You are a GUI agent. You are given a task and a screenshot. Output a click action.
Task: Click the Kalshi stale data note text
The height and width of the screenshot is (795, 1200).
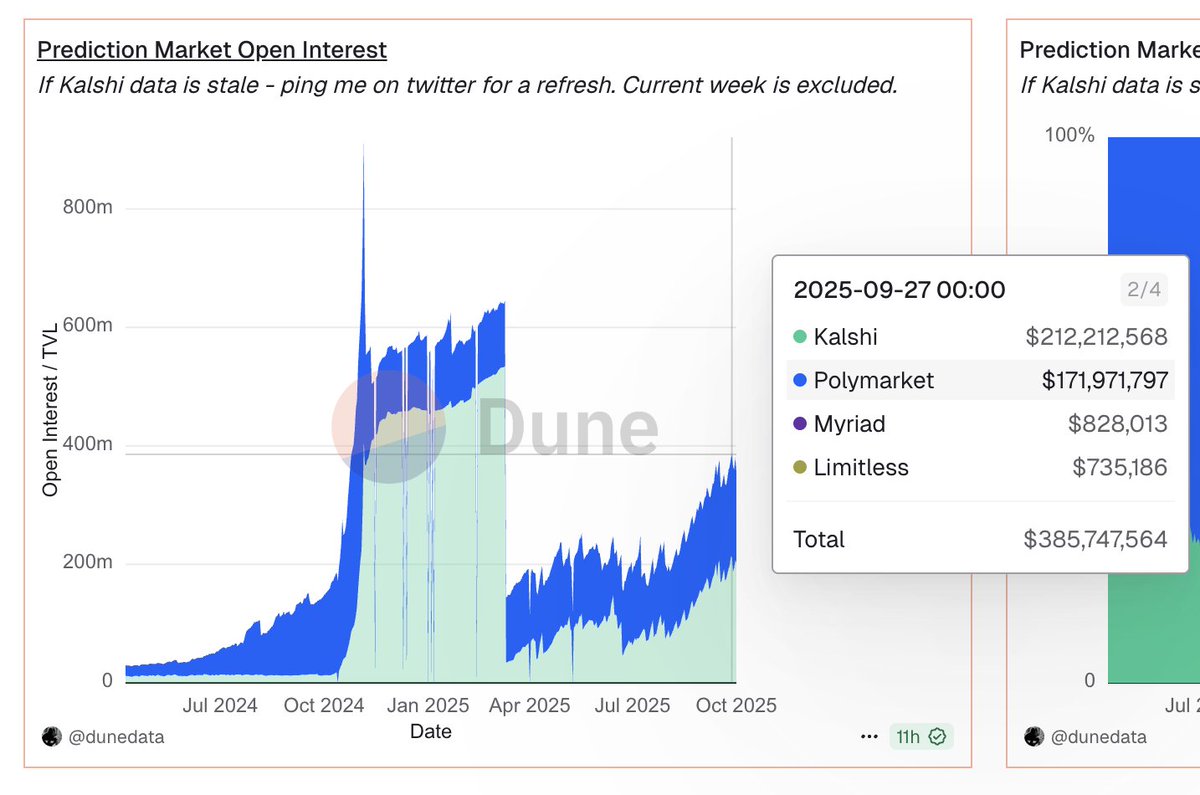coord(467,85)
